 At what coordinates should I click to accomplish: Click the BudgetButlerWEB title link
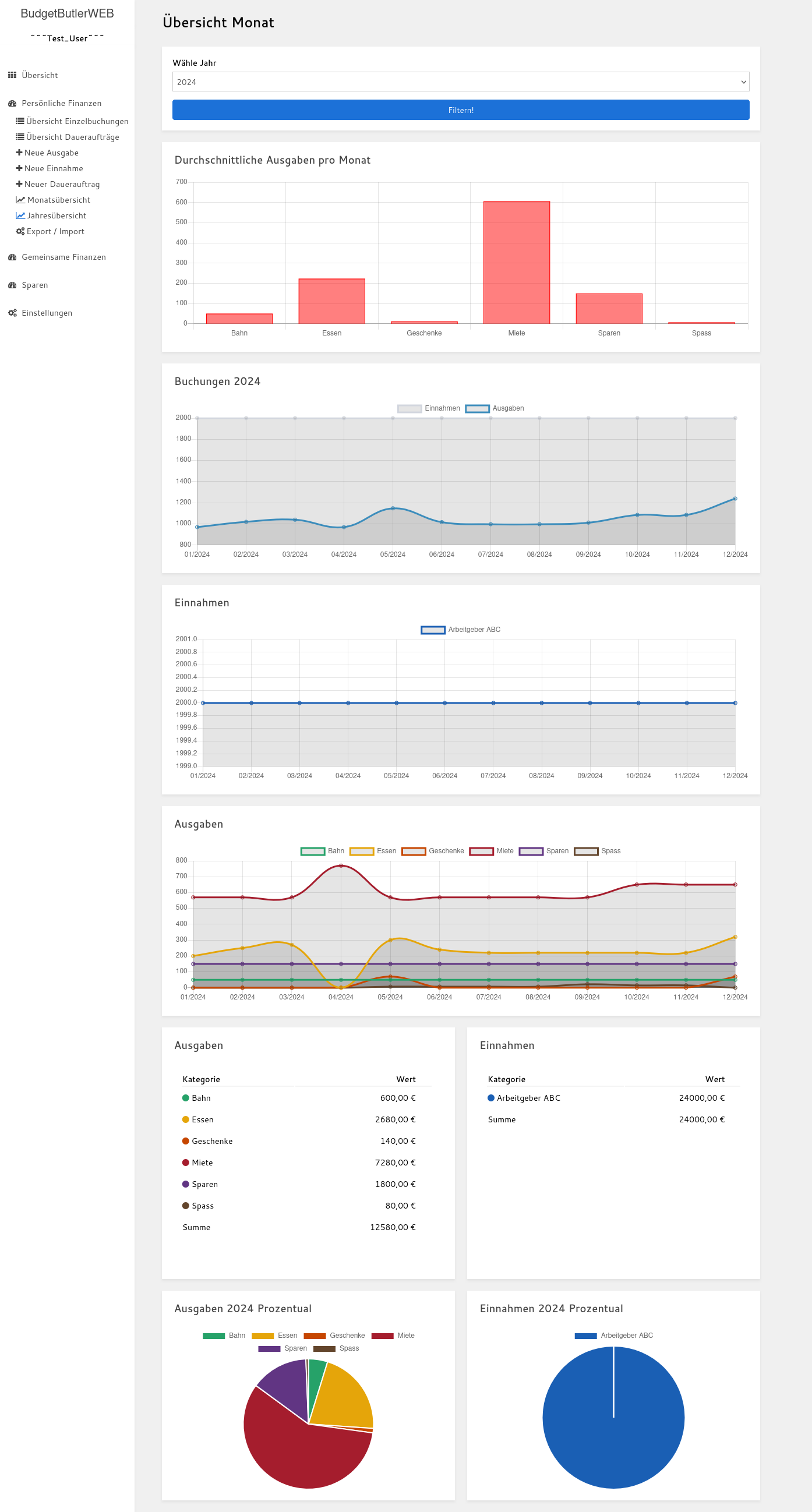click(x=67, y=13)
